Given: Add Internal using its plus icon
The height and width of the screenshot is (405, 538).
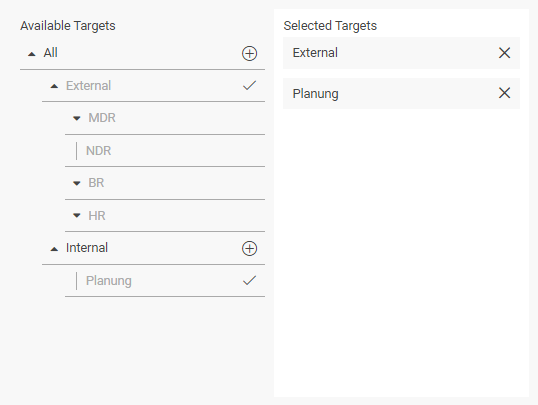Looking at the screenshot, I should click(249, 248).
